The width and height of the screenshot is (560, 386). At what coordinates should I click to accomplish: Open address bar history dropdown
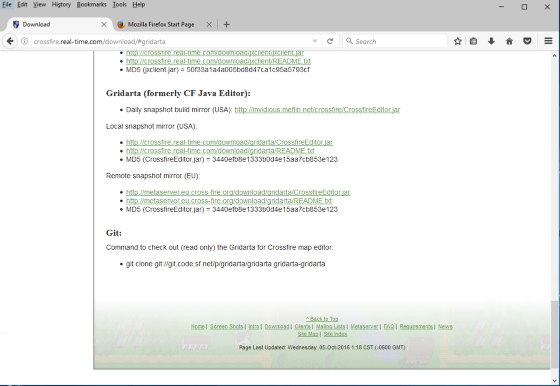point(315,41)
